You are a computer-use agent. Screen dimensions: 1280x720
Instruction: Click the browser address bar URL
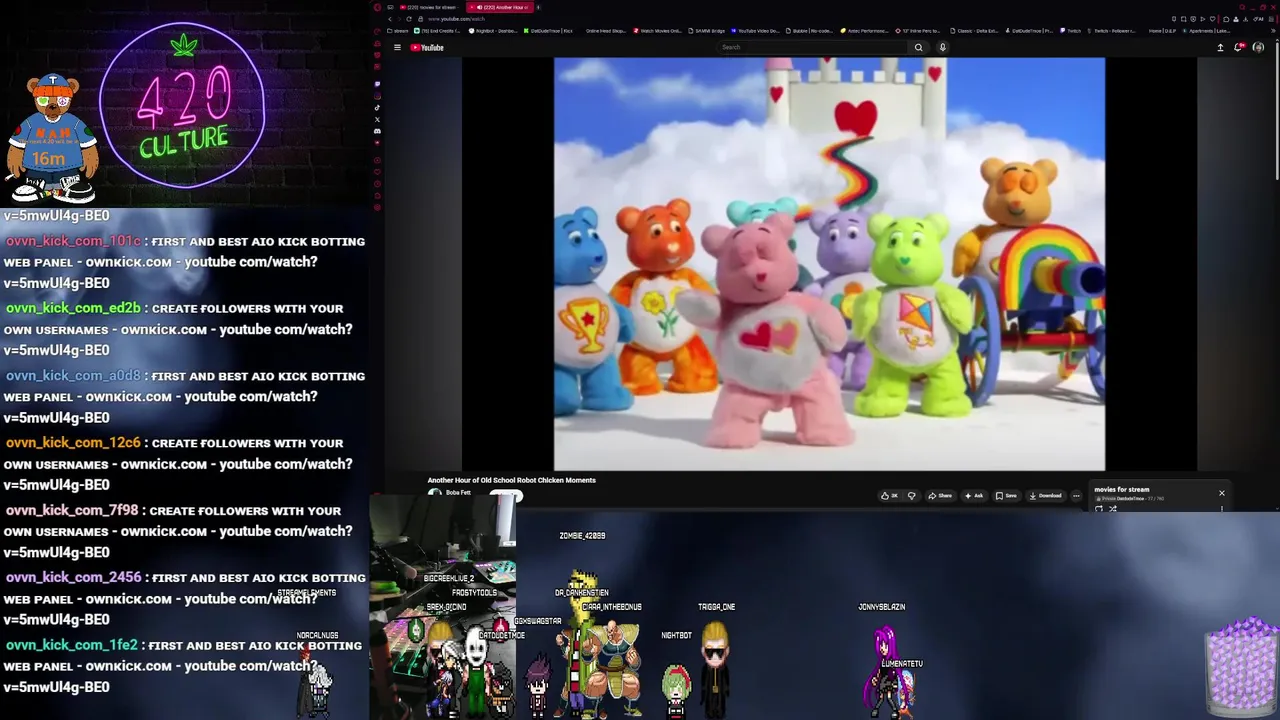457,19
